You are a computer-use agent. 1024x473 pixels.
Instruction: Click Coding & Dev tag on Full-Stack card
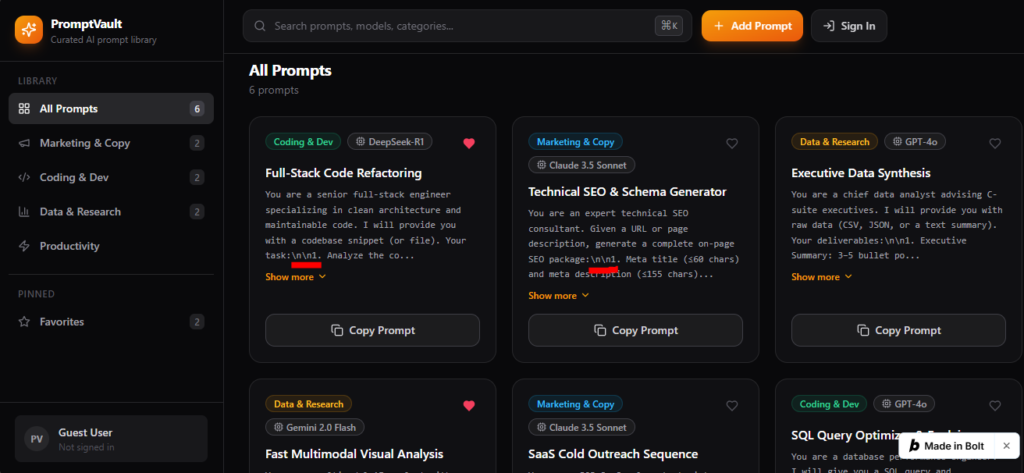[303, 142]
